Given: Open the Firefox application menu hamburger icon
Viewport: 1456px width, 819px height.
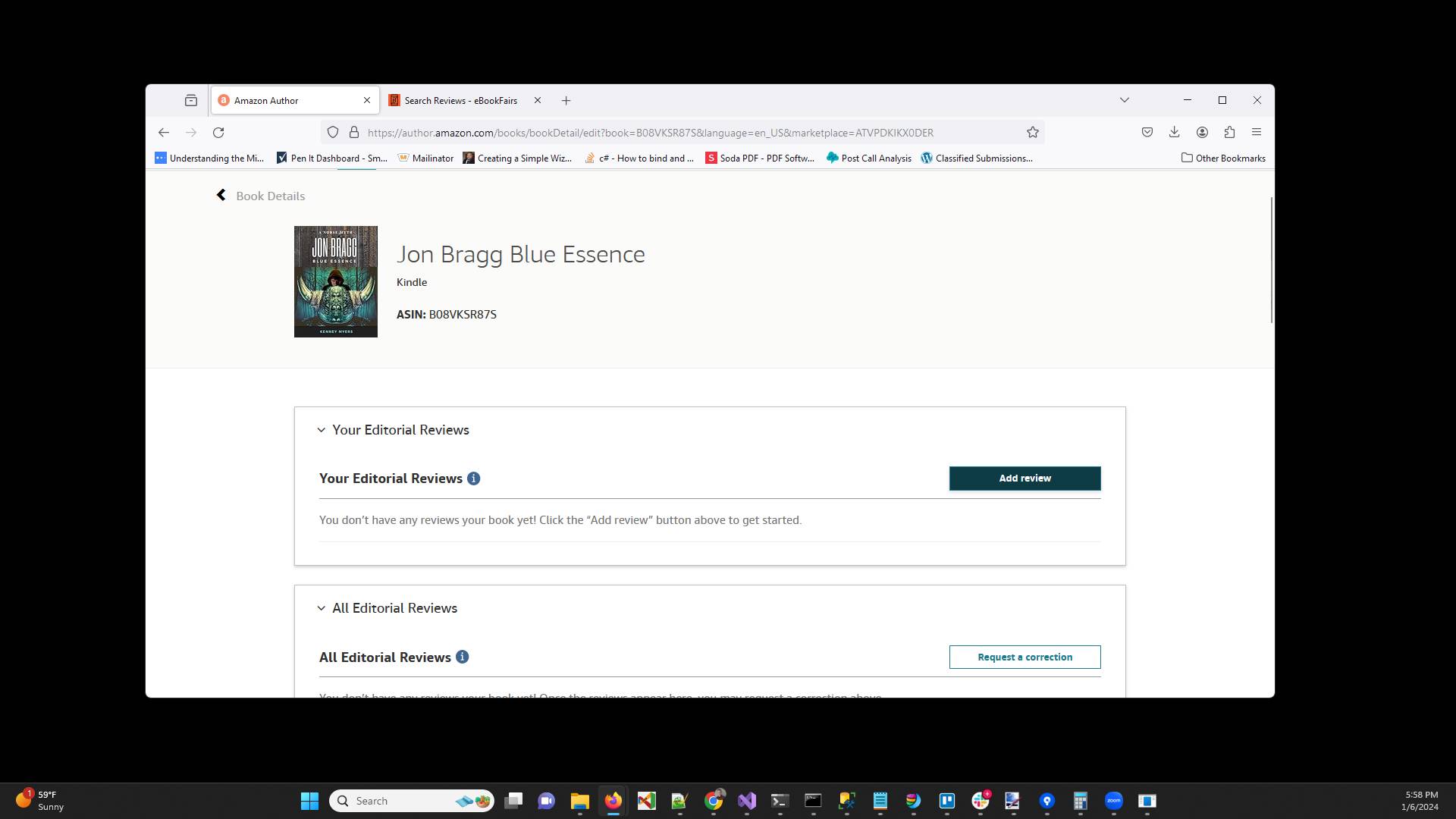Looking at the screenshot, I should 1257,132.
